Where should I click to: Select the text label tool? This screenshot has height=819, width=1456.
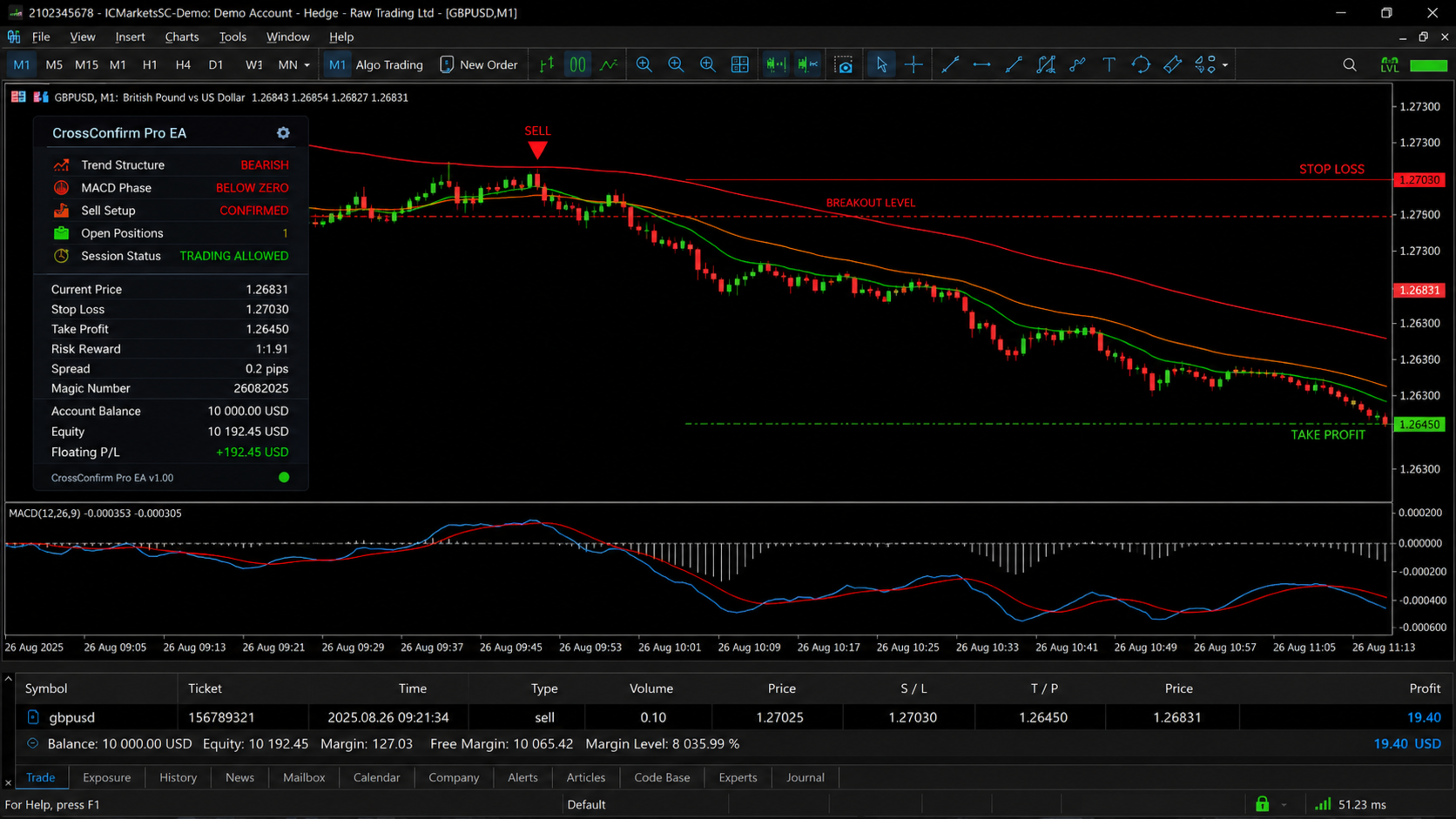tap(1109, 64)
